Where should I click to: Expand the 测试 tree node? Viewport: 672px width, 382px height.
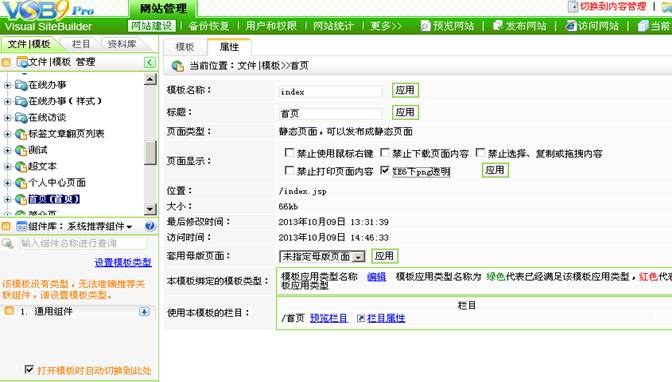[7, 150]
